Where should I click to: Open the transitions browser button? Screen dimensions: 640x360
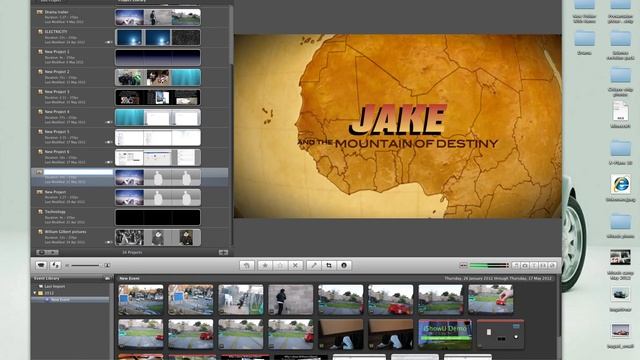click(x=543, y=265)
